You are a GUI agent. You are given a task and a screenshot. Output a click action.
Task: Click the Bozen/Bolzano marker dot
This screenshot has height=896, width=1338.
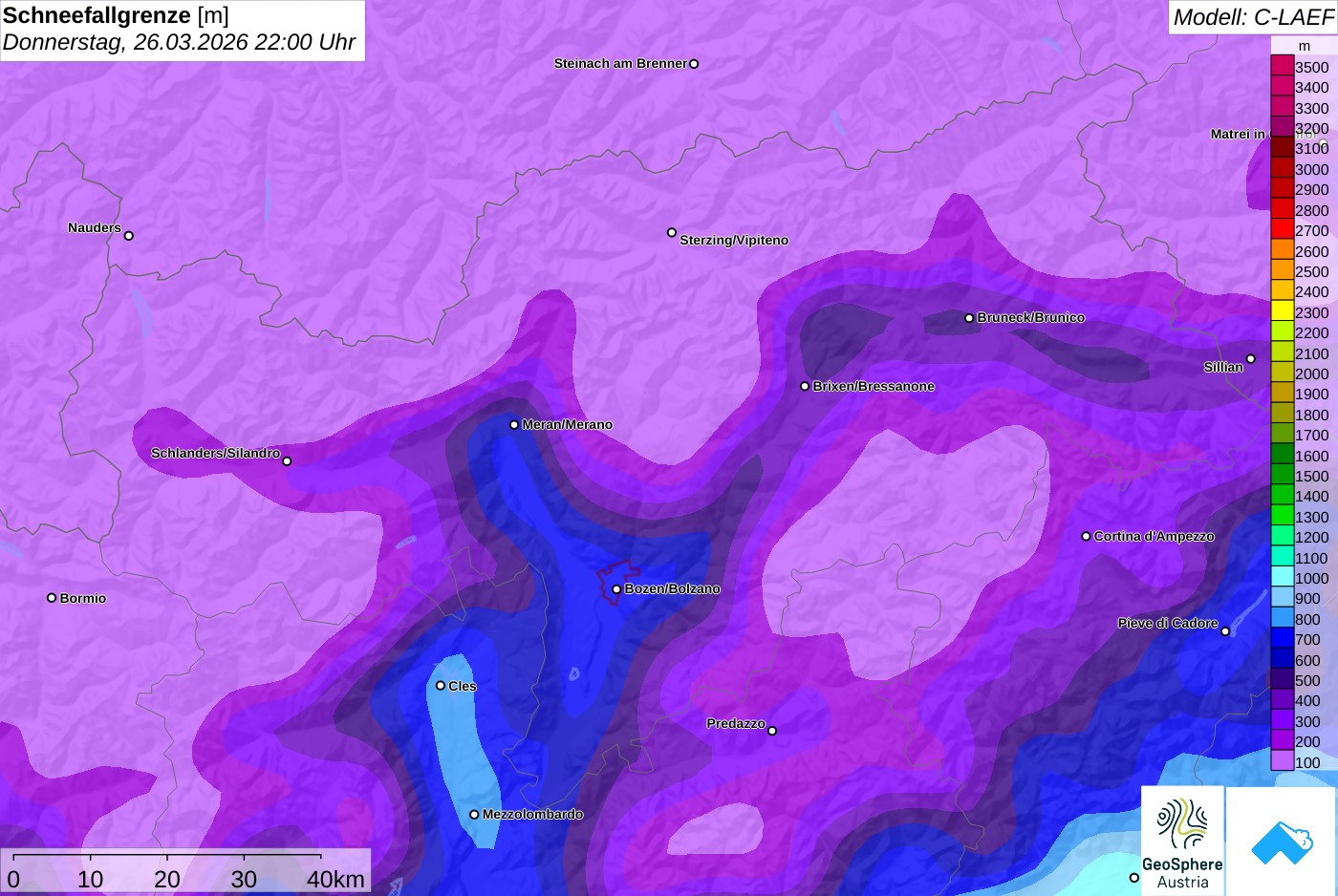coord(616,589)
